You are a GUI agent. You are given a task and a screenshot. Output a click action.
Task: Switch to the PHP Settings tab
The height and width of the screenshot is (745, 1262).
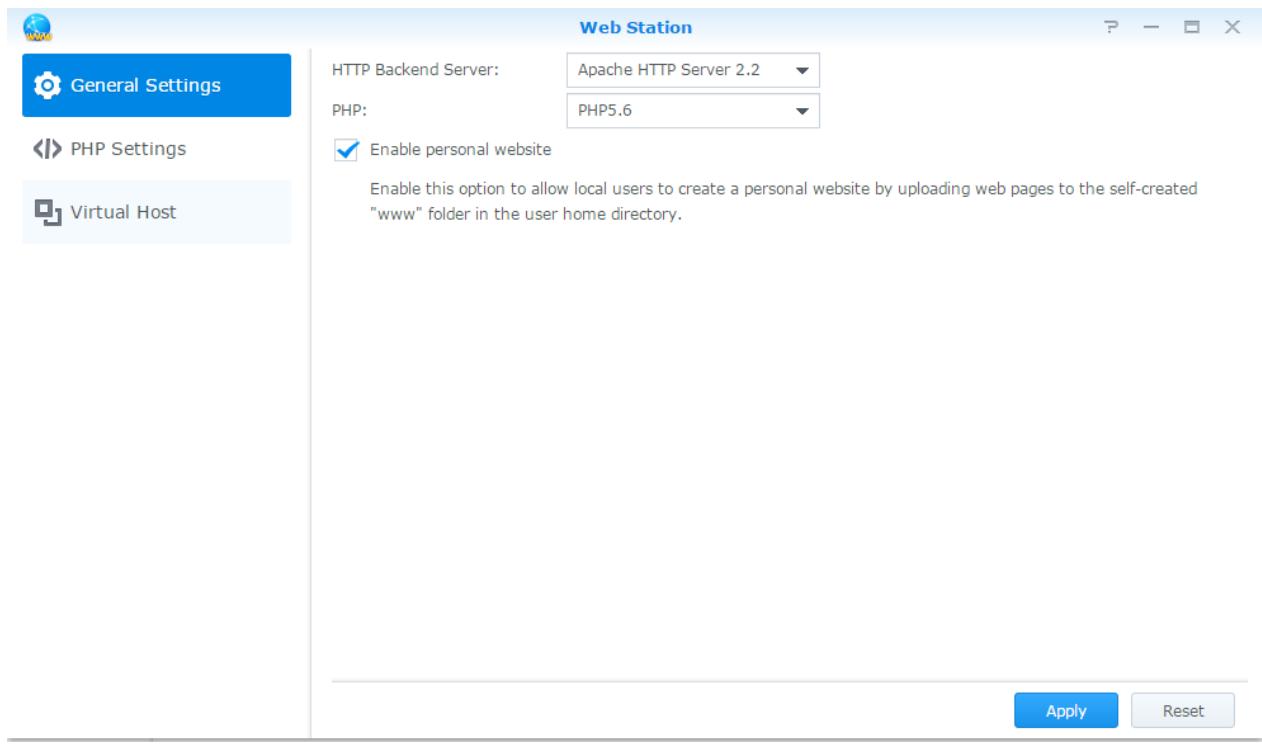point(156,149)
